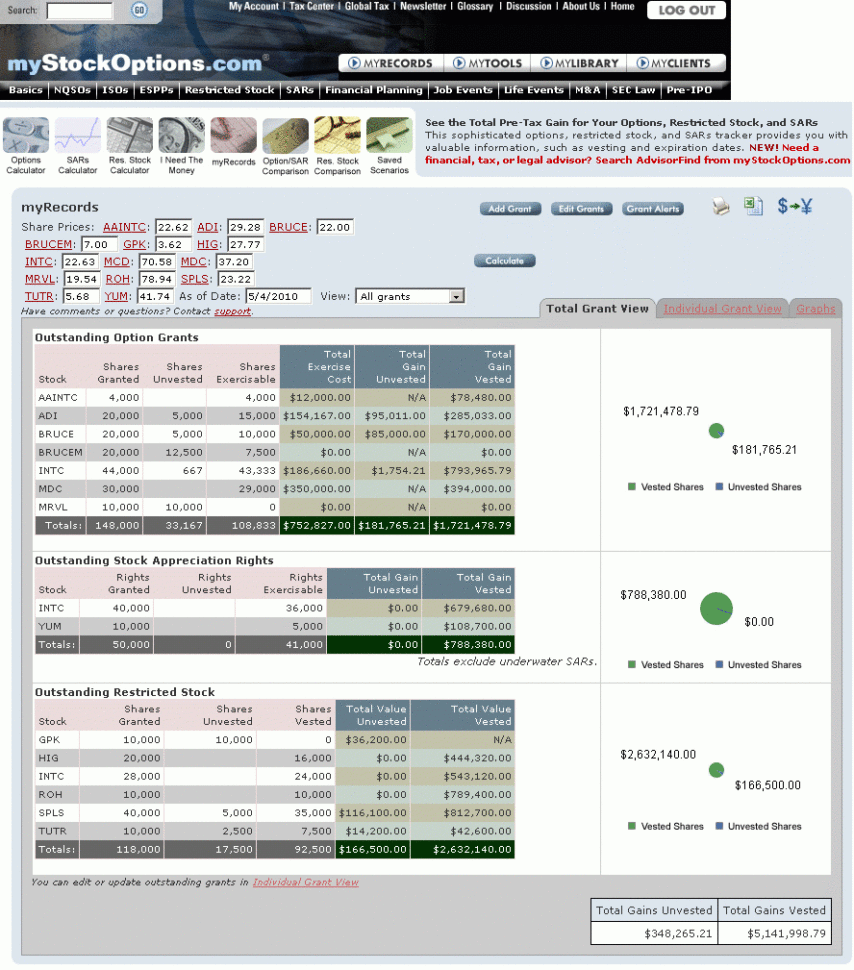The height and width of the screenshot is (970, 854).
Task: Open Individual Grant View link at bottom
Action: [x=306, y=882]
